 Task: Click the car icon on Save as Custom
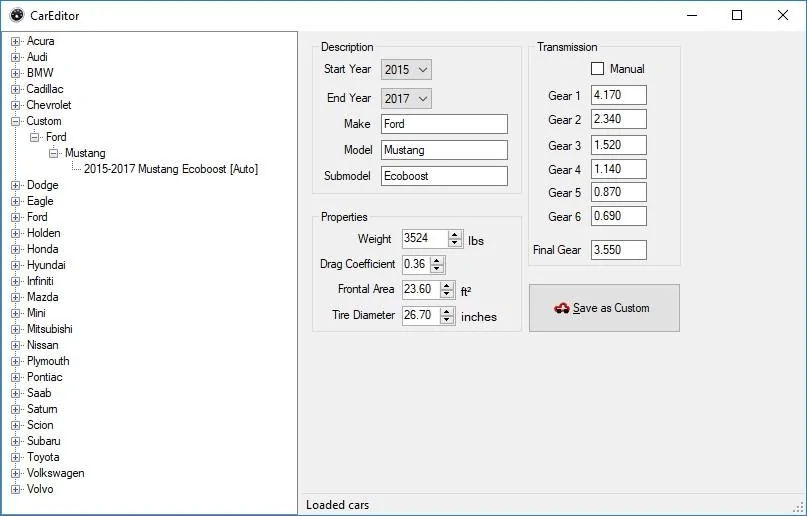pos(562,308)
